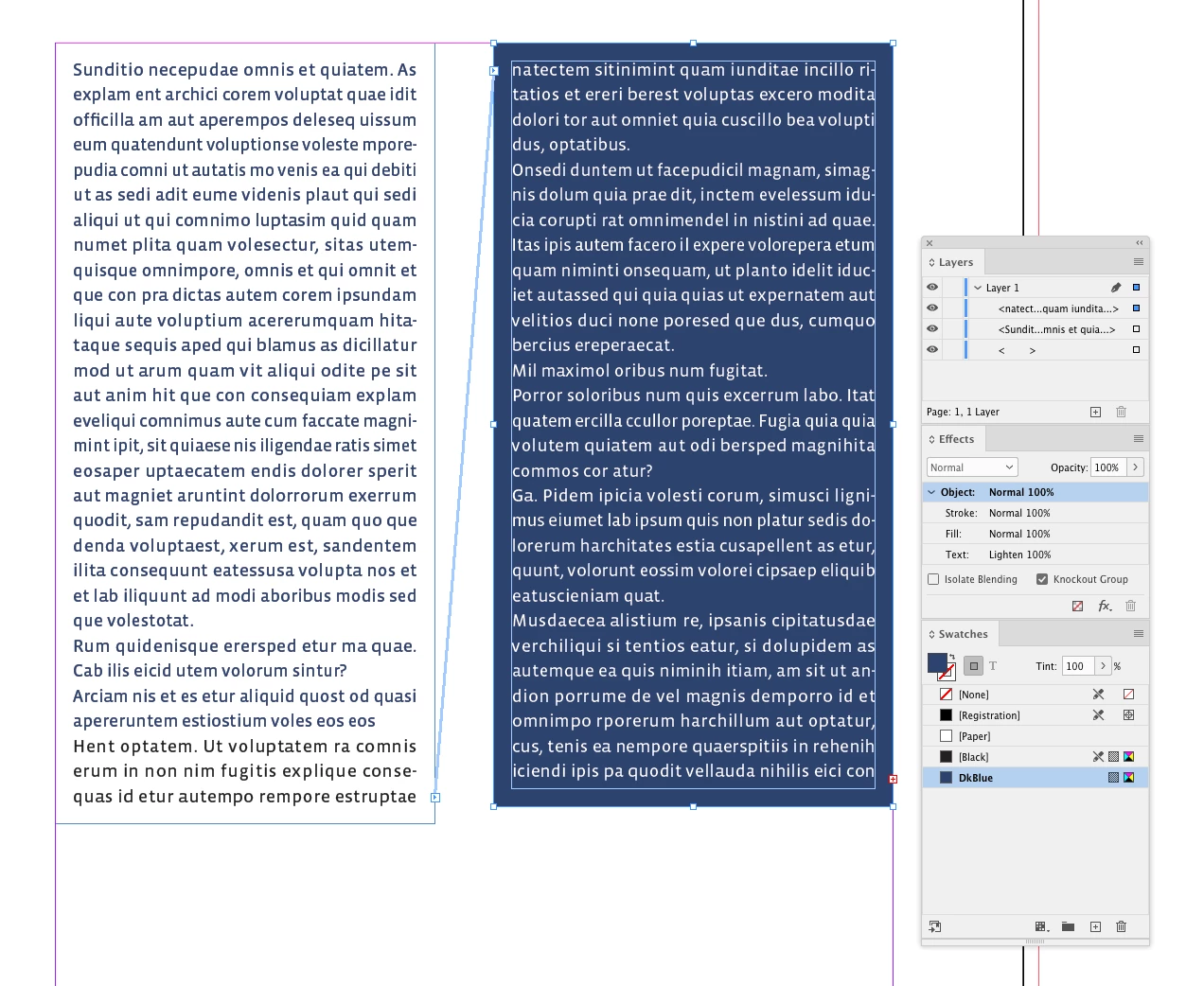1204x986 pixels.
Task: Select Formatting affects text T button
Action: [x=993, y=666]
